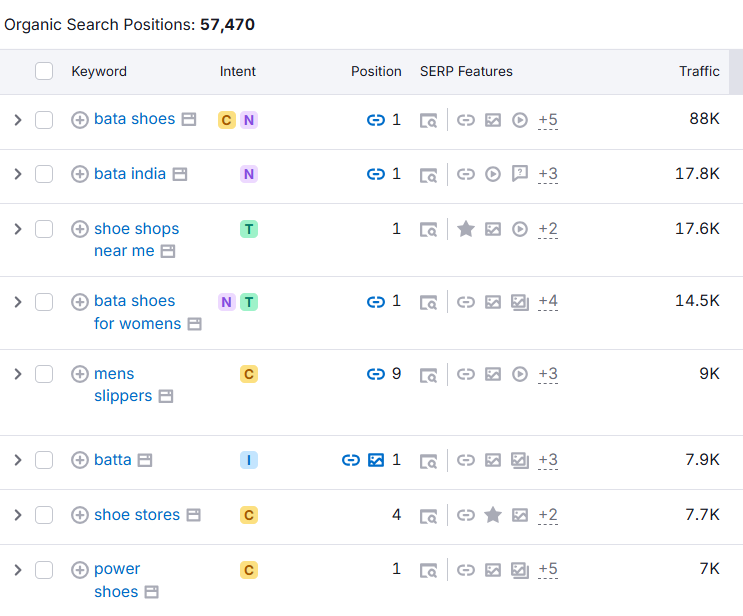Image resolution: width=743 pixels, height=616 pixels.
Task: Check the 'bata shoes' row checkbox
Action: coord(44,120)
